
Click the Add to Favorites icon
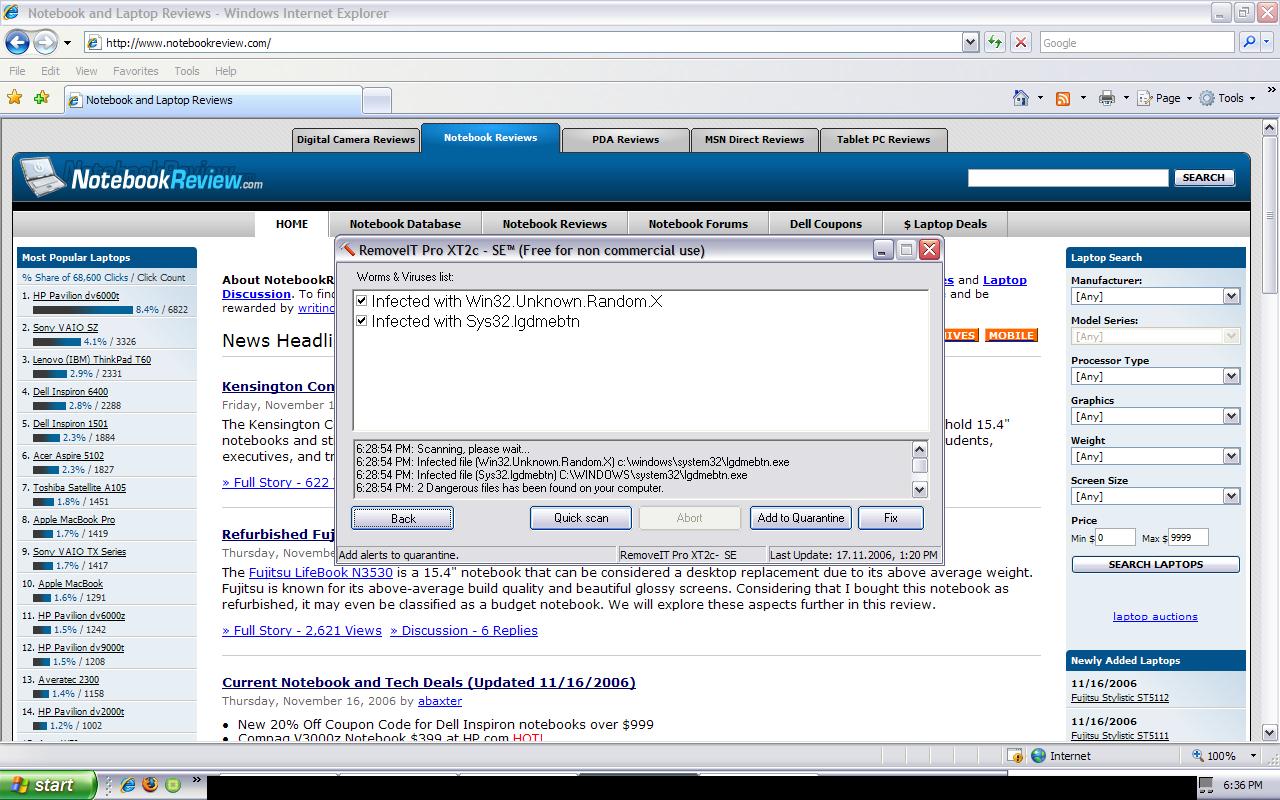point(41,98)
